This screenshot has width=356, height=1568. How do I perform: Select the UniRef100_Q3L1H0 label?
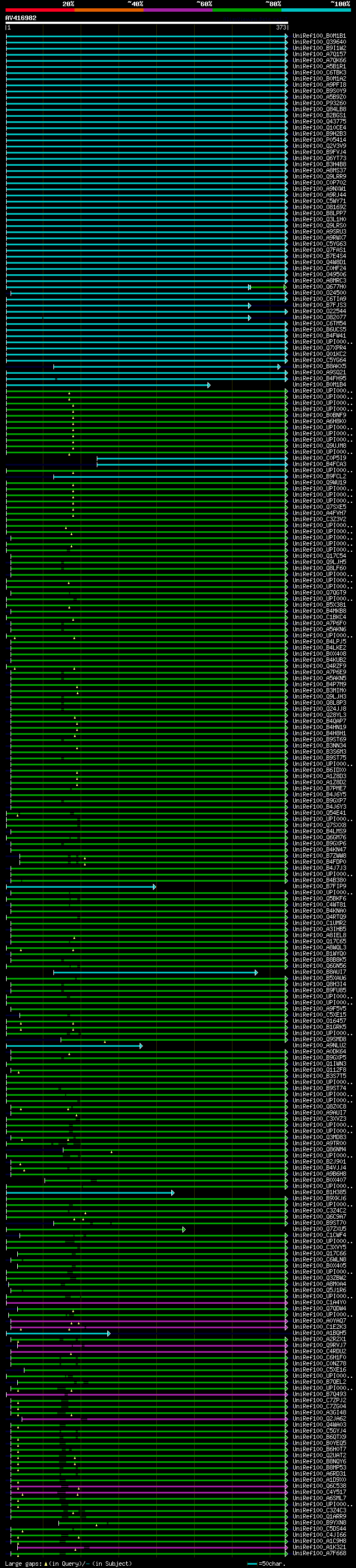pos(319,220)
